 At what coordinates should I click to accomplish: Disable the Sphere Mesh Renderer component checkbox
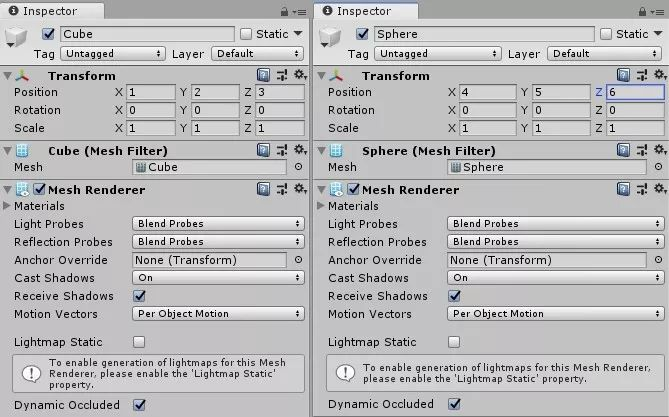click(353, 189)
